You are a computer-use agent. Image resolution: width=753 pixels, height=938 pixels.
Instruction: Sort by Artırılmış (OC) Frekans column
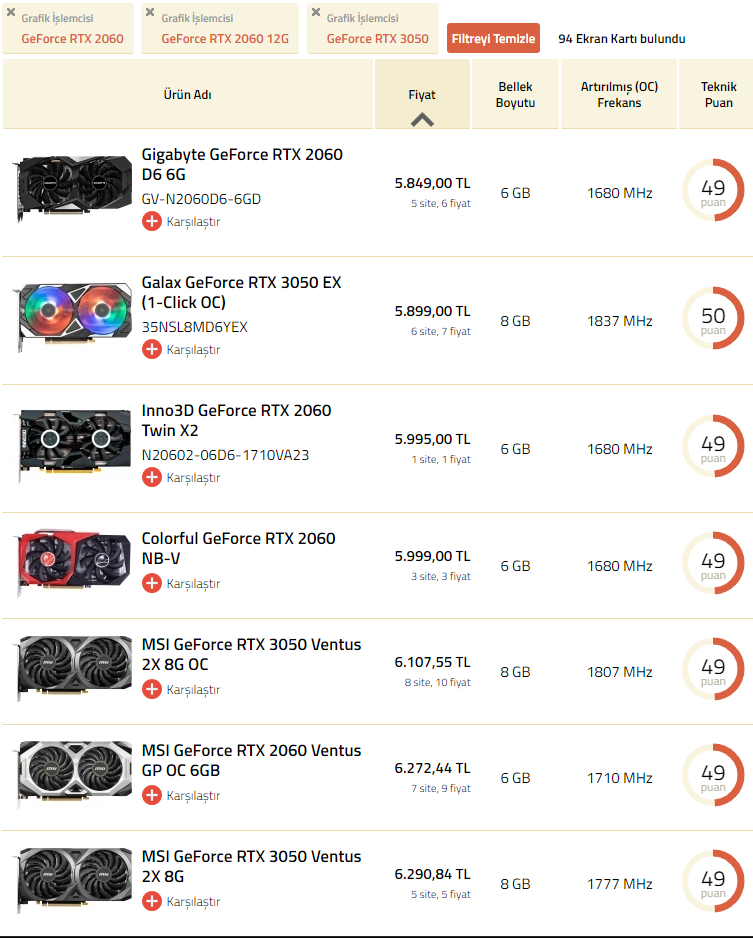[x=619, y=95]
